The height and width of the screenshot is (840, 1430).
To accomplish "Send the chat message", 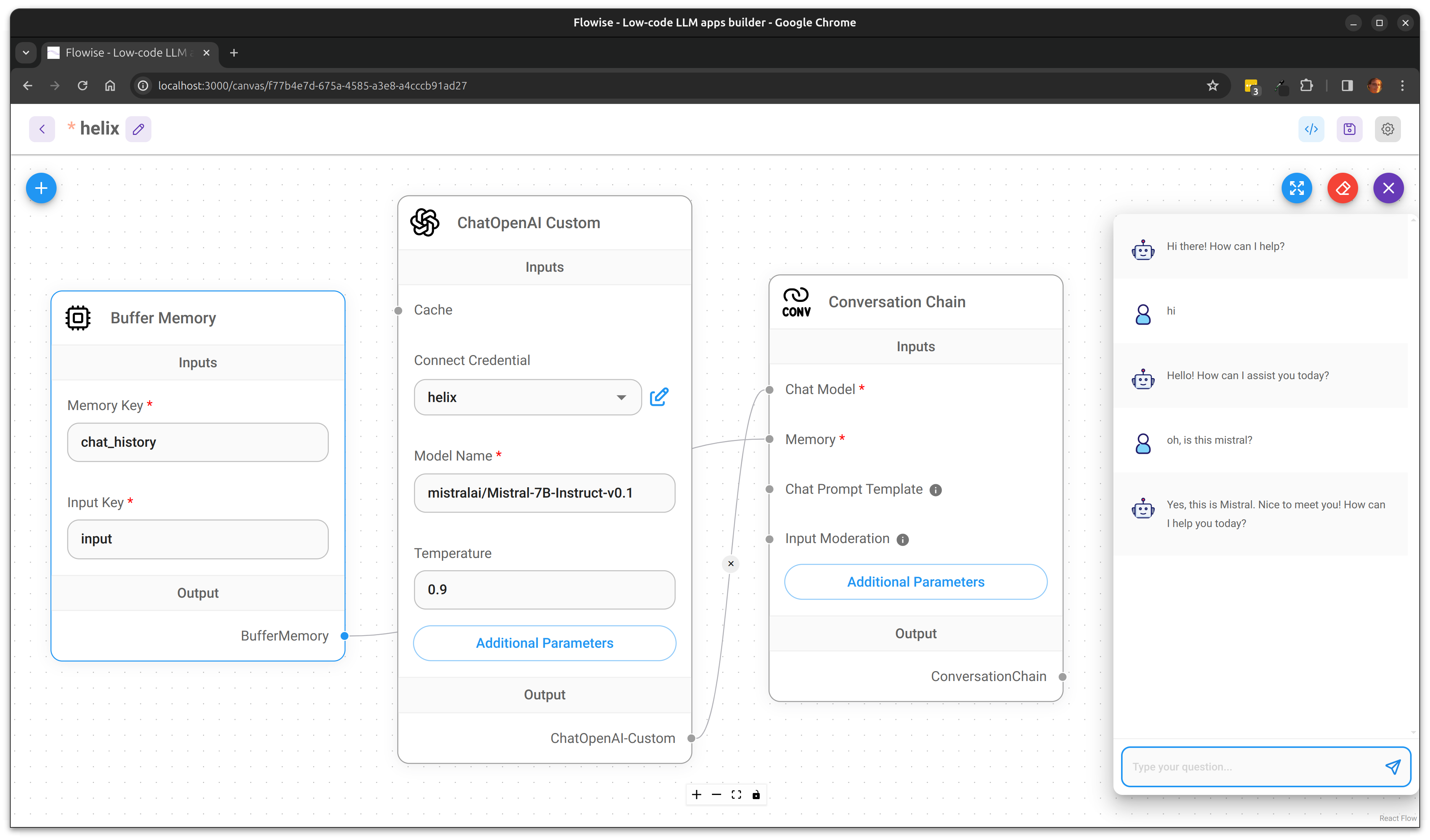I will click(x=1393, y=767).
